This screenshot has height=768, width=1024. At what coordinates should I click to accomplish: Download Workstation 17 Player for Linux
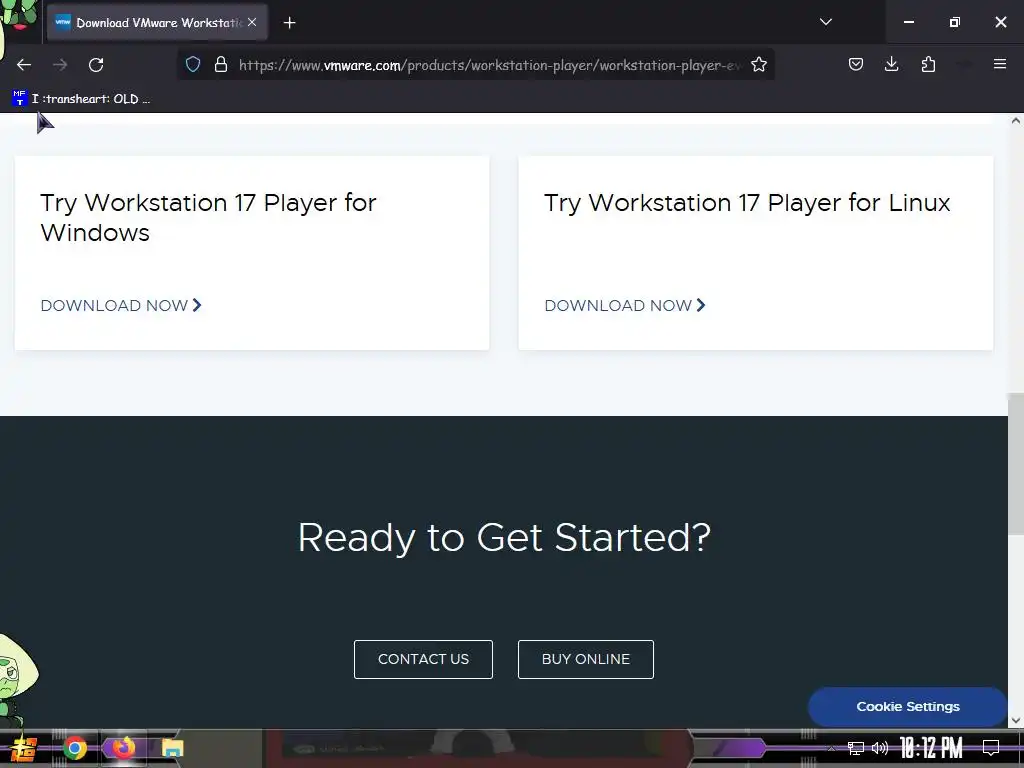coord(625,306)
